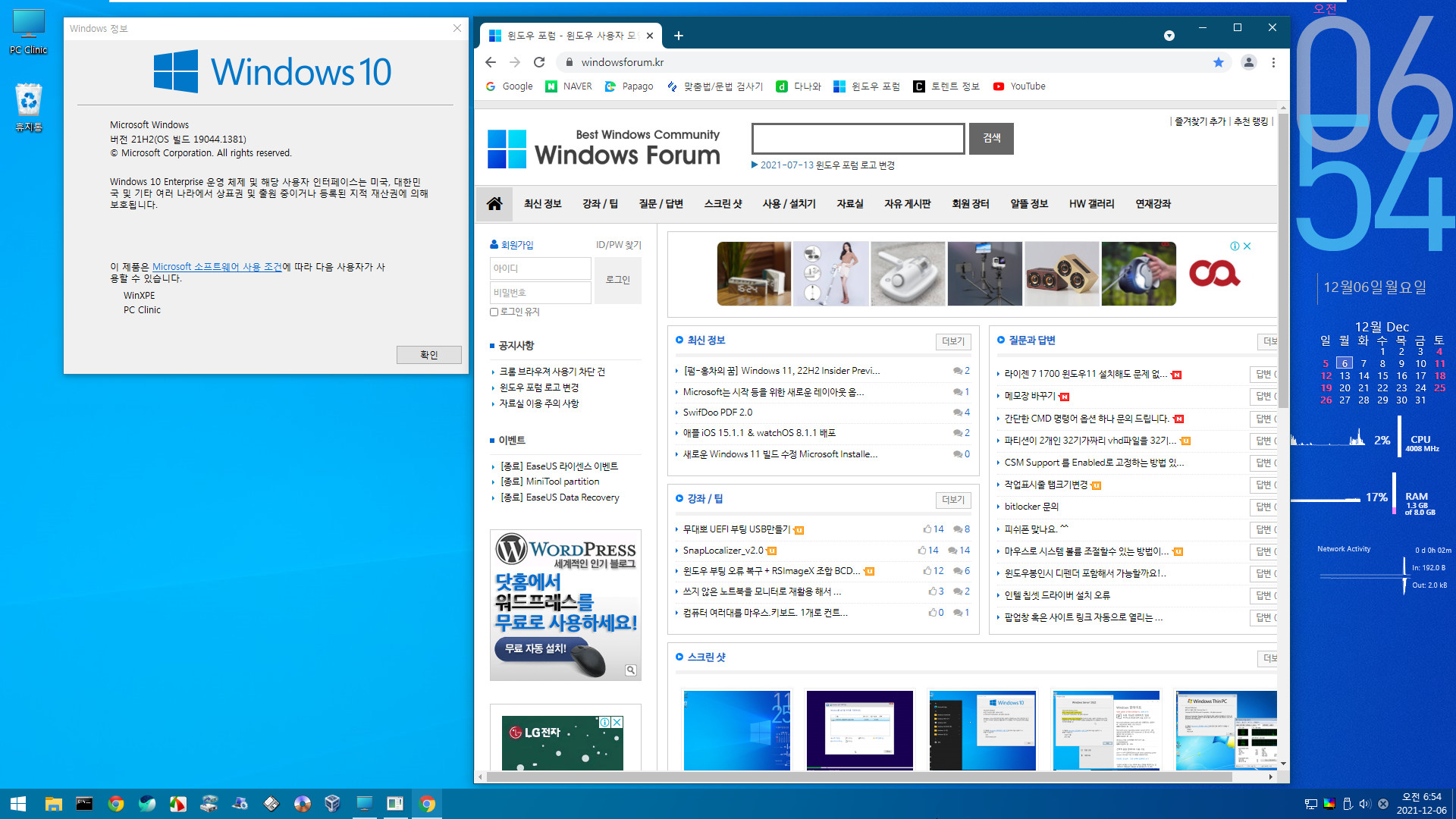Viewport: 1456px width, 819px height.
Task: Launch Command Prompt from the taskbar
Action: (x=84, y=804)
